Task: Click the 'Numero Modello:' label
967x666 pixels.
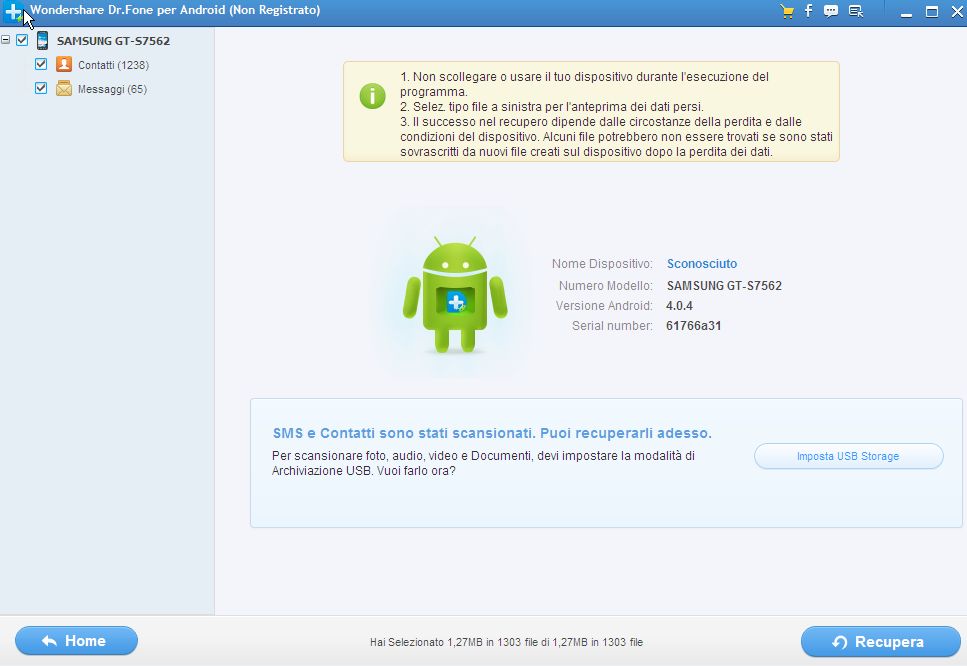Action: tap(606, 286)
